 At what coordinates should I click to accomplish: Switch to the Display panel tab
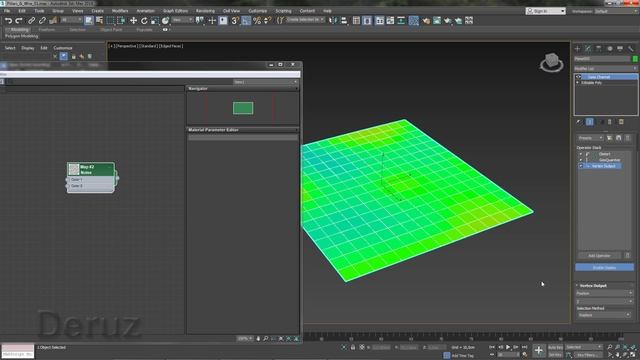click(x=620, y=49)
